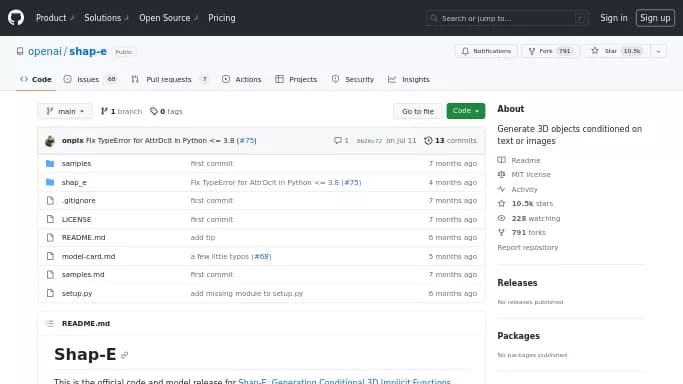Click the Go to file button
The width and height of the screenshot is (683, 384).
coord(418,111)
